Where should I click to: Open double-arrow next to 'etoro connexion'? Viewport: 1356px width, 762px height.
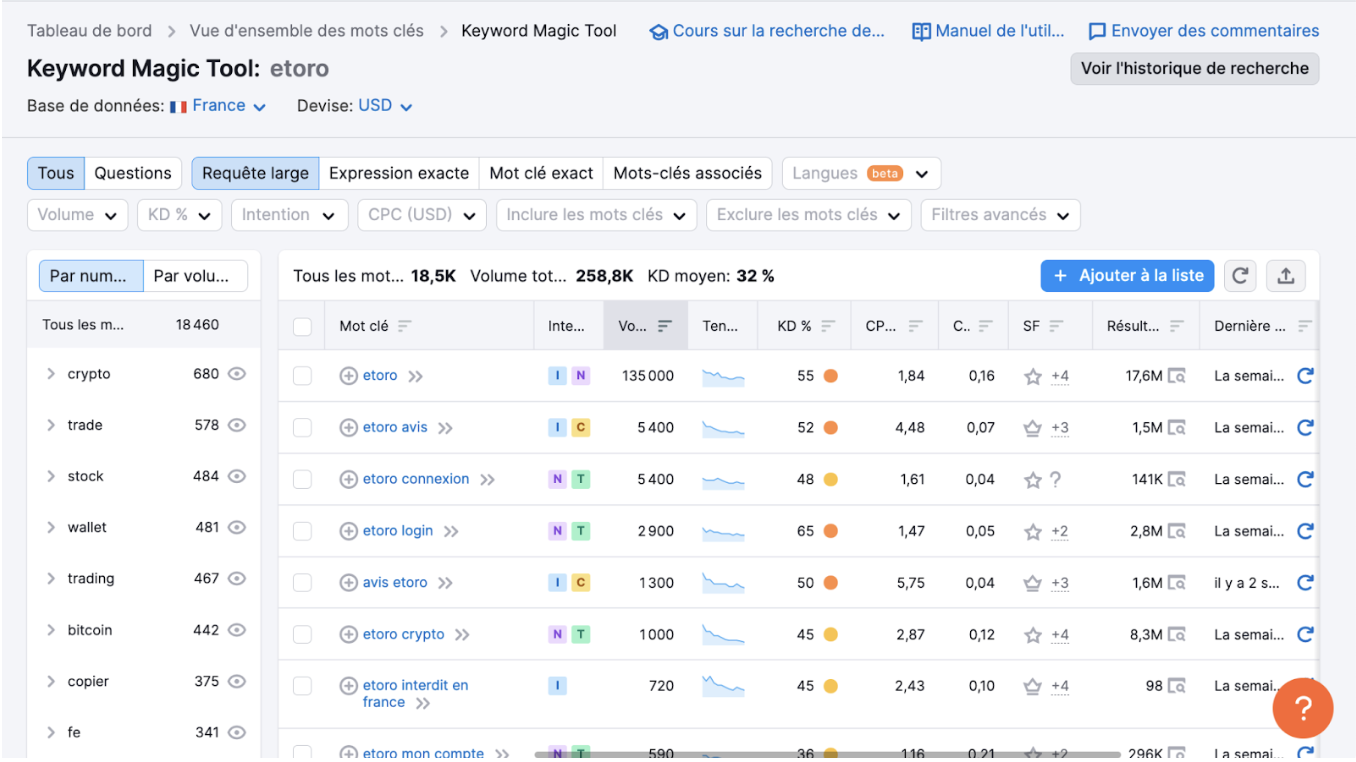click(x=487, y=480)
